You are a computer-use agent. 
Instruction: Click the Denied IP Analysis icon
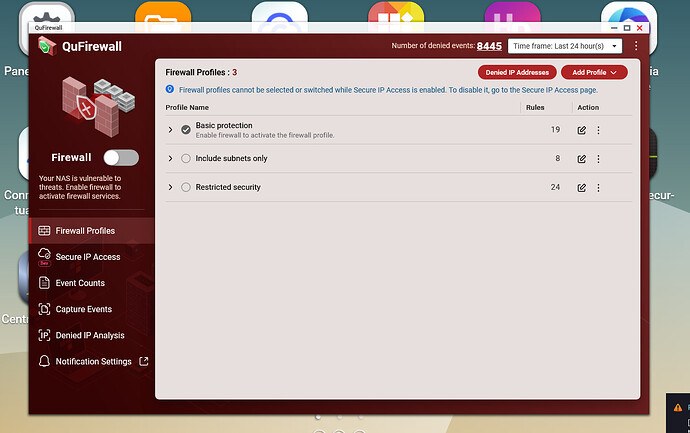(44, 335)
